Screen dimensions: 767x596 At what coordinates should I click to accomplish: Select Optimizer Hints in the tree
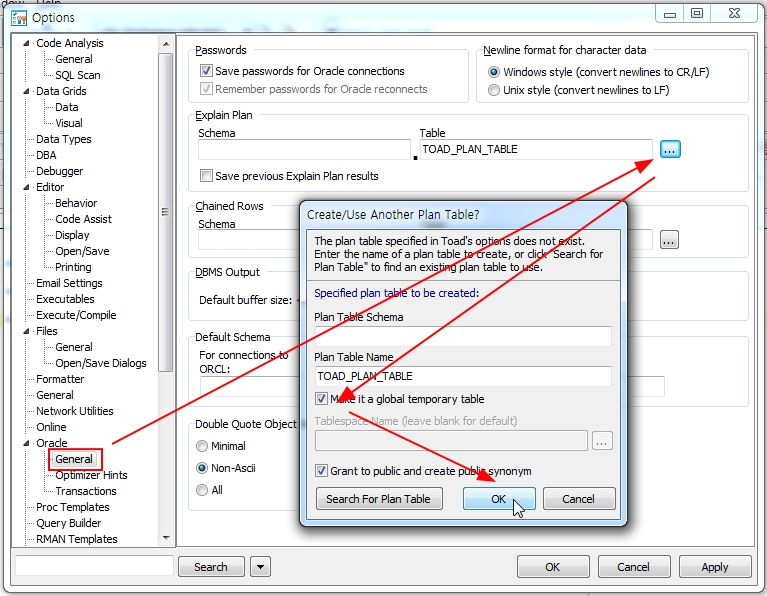[91, 475]
